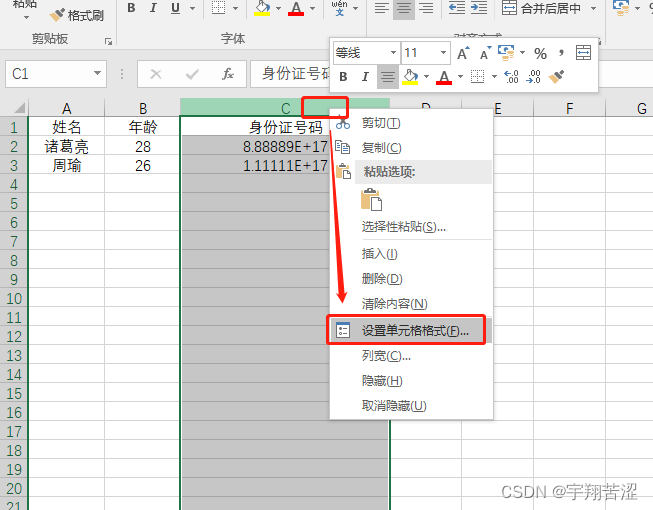
Task: Click accounting number format icon in mini toolbar
Action: coord(506,53)
